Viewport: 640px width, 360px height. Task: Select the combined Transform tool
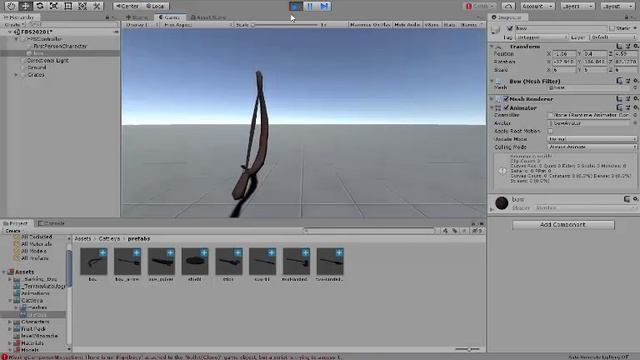click(x=82, y=6)
